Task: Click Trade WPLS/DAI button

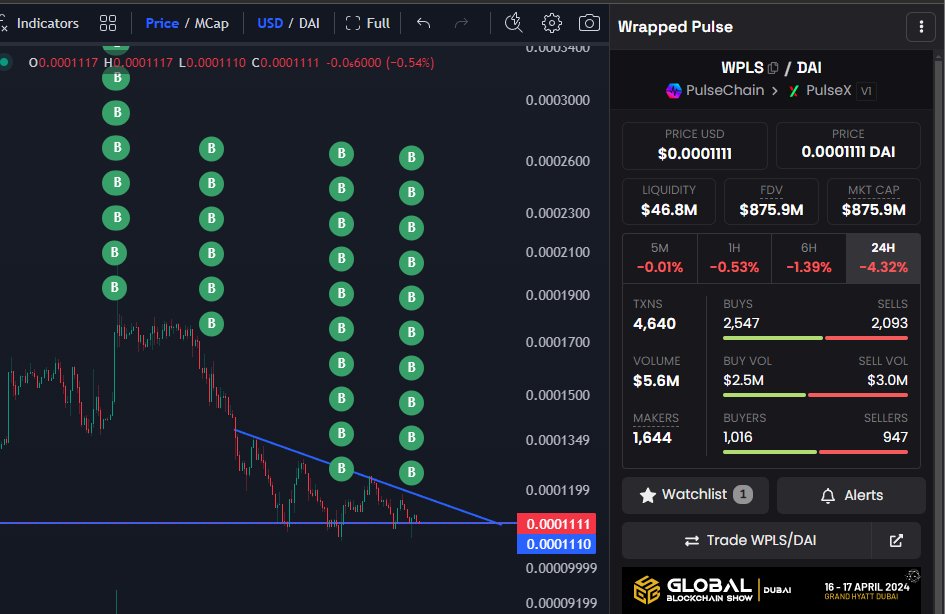Action: [747, 540]
